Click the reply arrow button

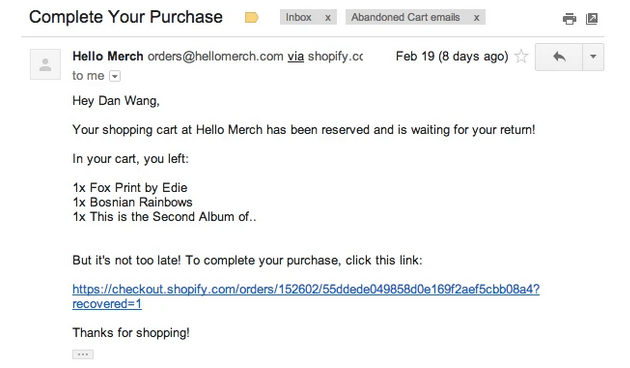point(559,57)
